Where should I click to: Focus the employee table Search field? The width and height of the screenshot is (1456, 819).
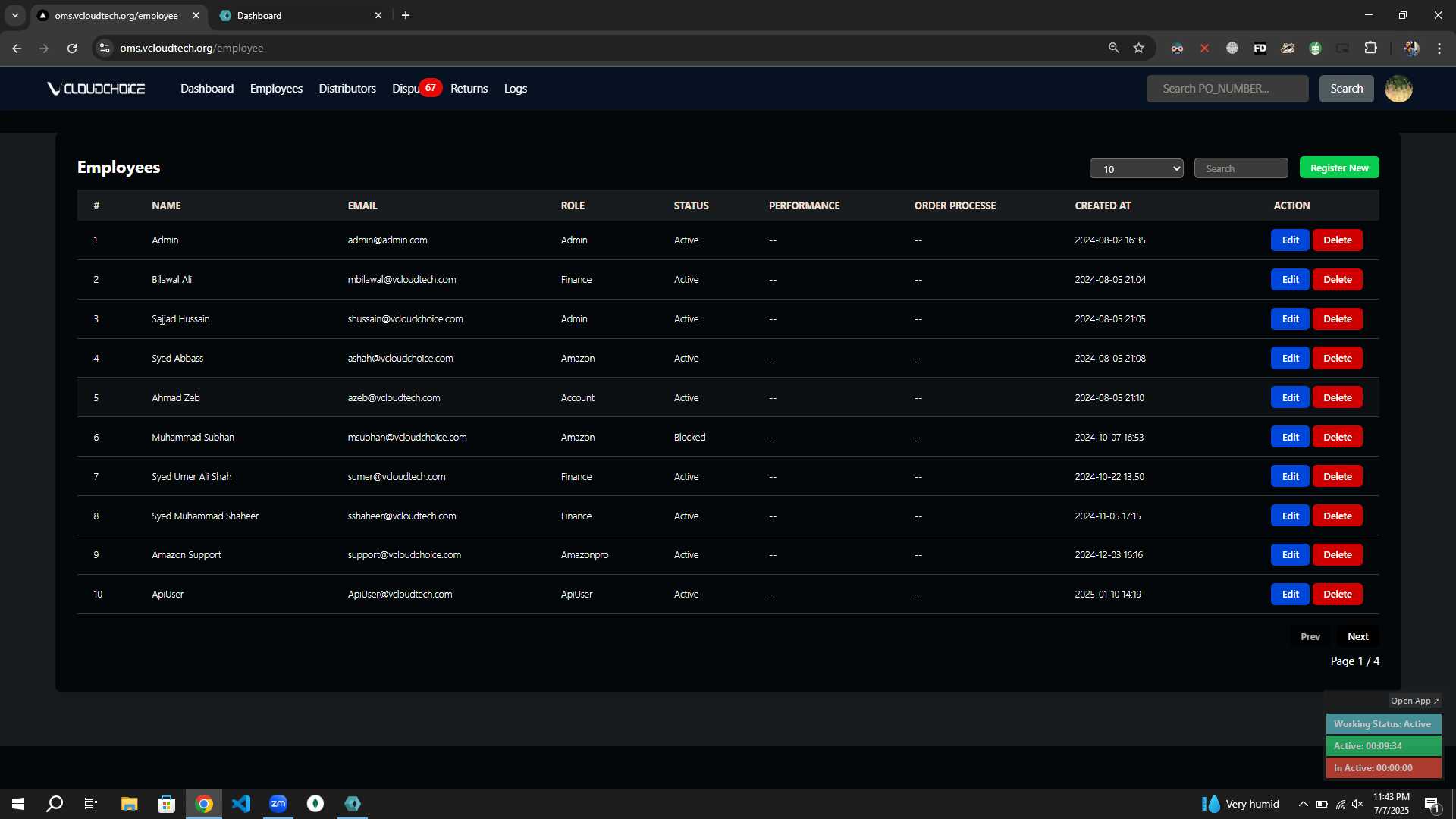click(x=1241, y=168)
